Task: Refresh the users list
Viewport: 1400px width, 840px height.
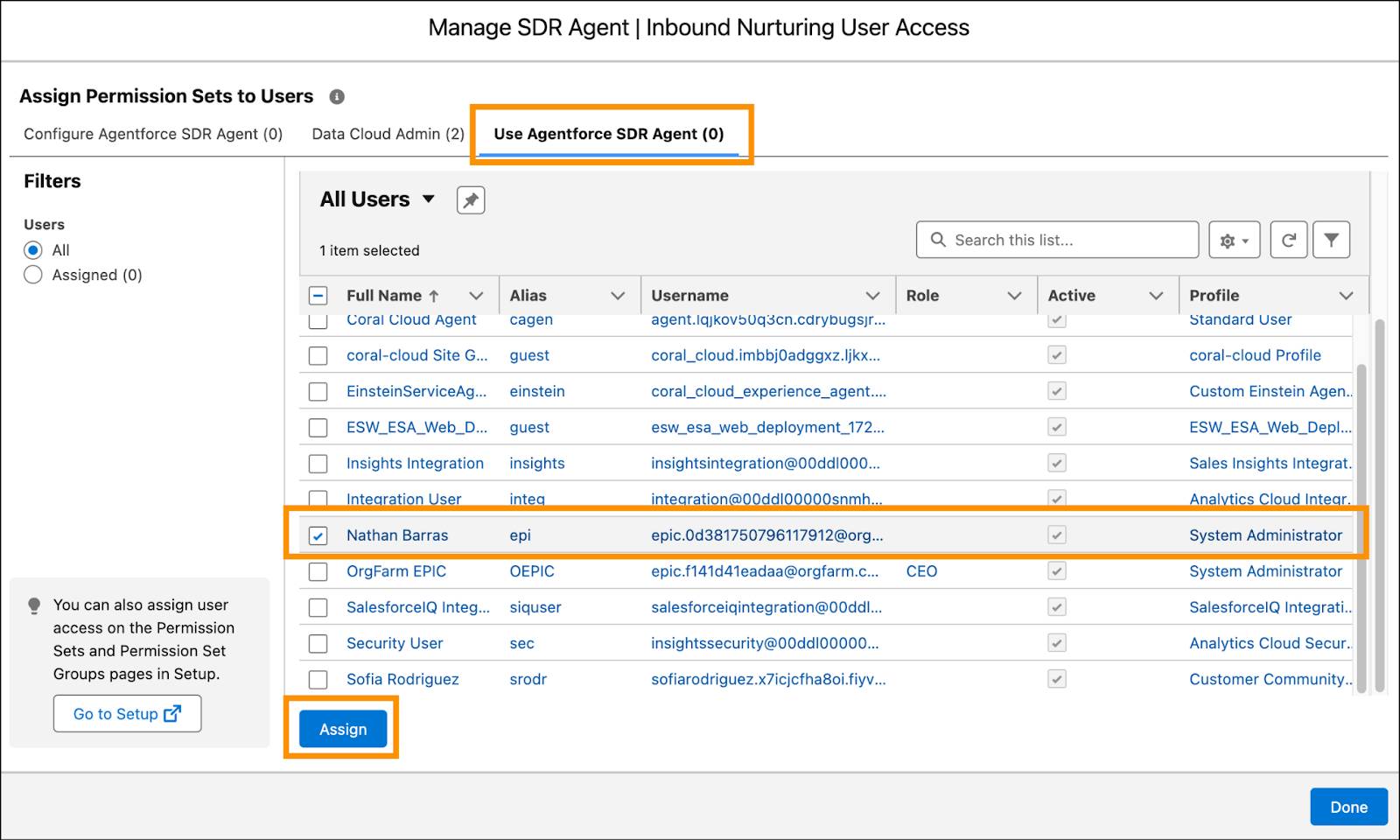Action: [x=1289, y=240]
